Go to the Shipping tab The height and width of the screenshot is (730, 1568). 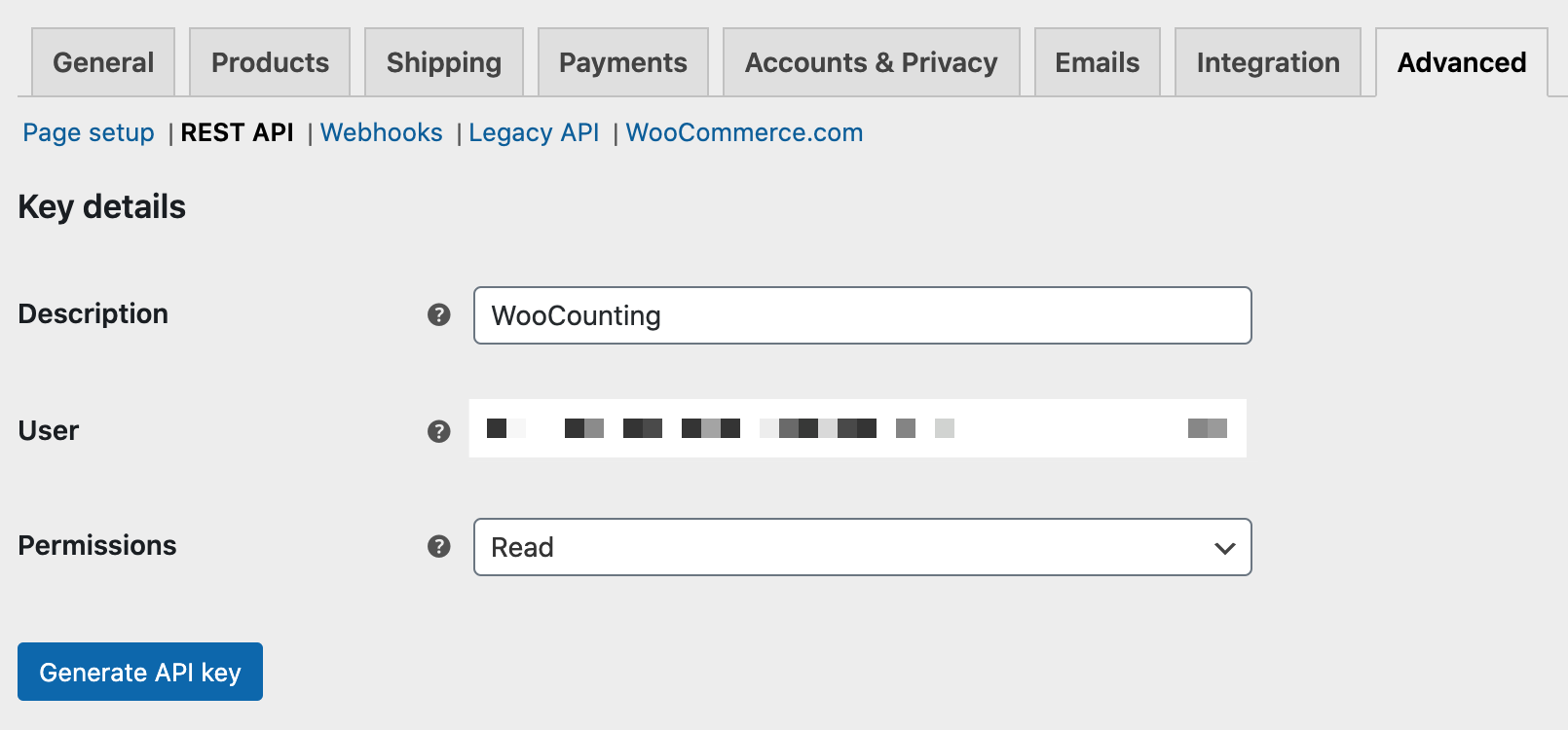tap(444, 62)
